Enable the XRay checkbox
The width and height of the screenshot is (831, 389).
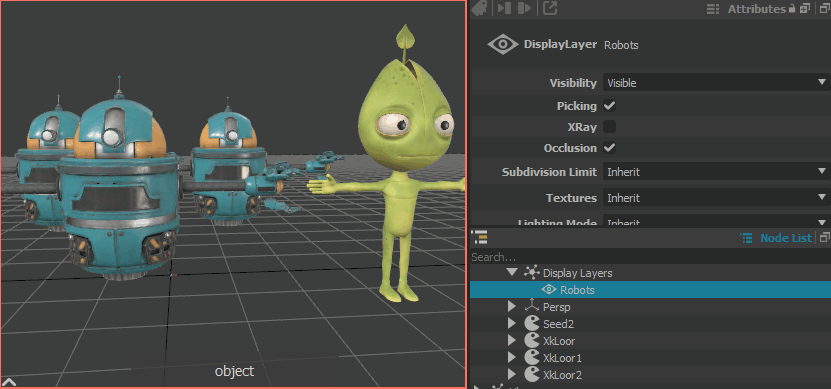click(609, 127)
